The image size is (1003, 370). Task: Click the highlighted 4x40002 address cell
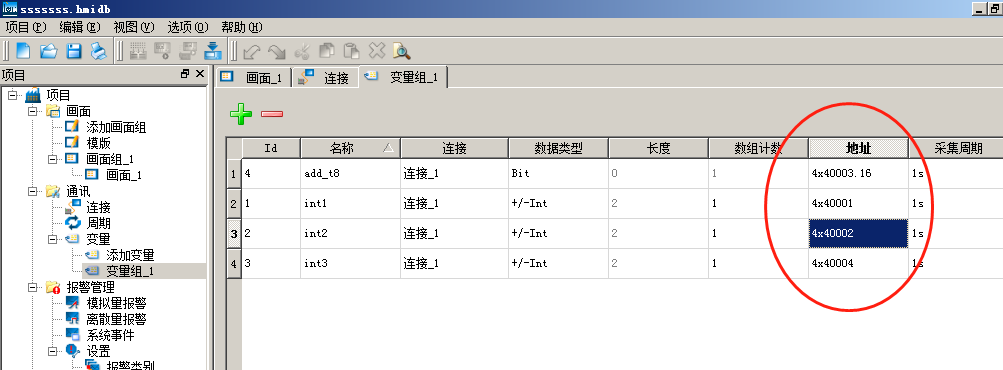858,233
